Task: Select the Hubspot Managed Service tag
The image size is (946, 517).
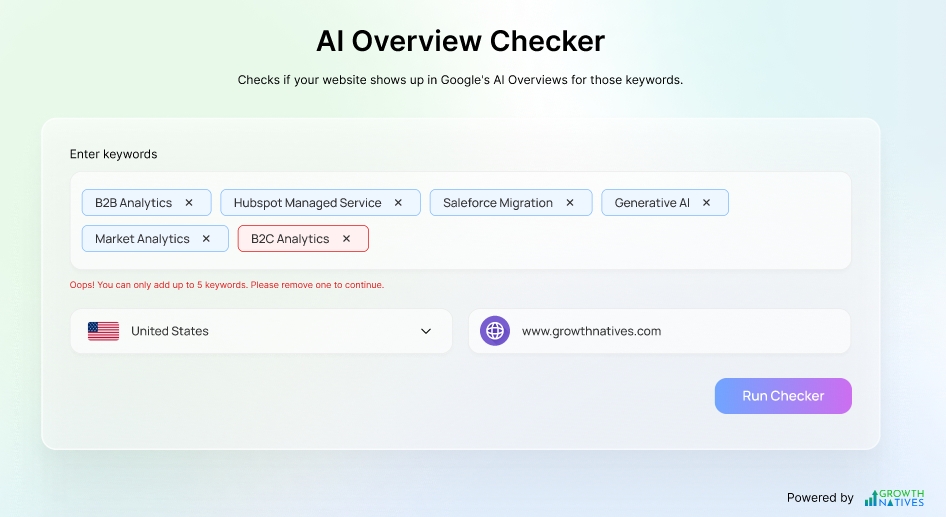Action: point(320,203)
